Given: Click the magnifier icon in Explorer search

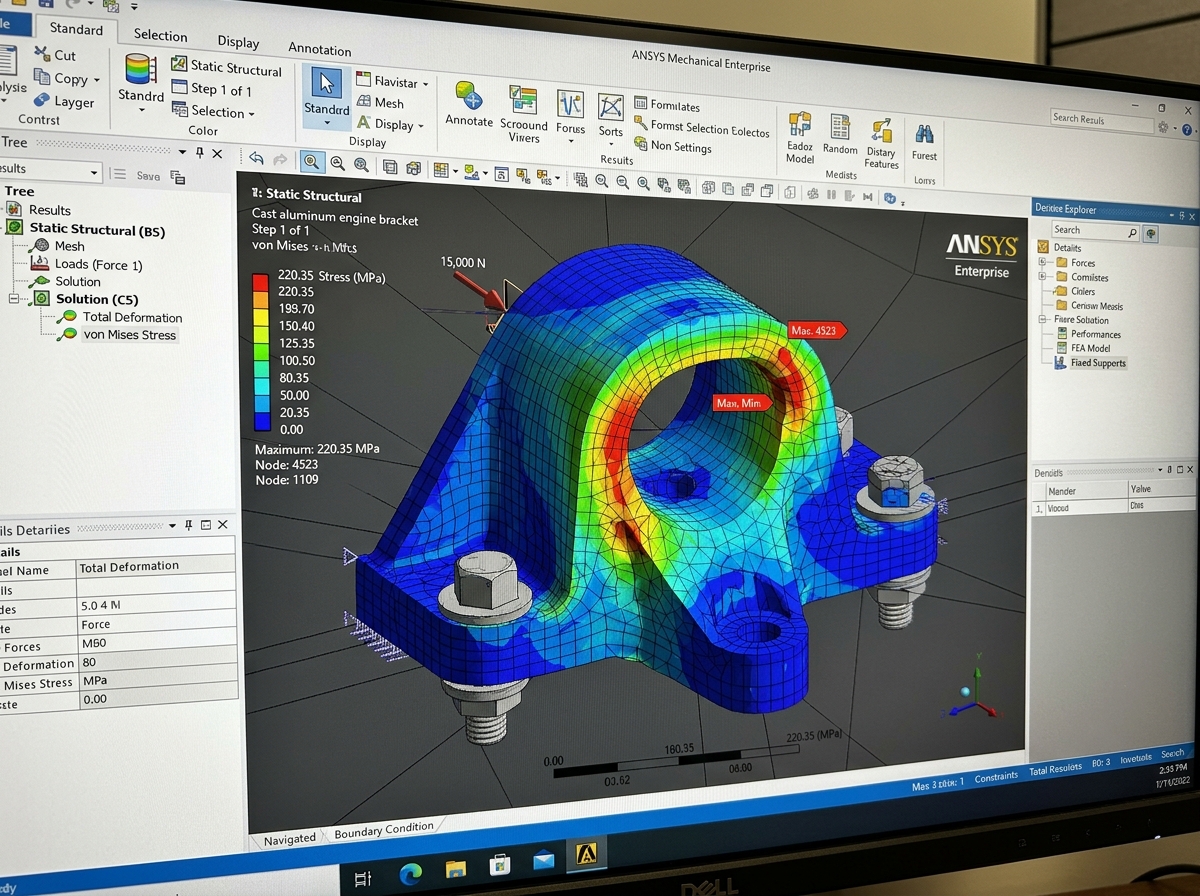Looking at the screenshot, I should click(x=1132, y=232).
